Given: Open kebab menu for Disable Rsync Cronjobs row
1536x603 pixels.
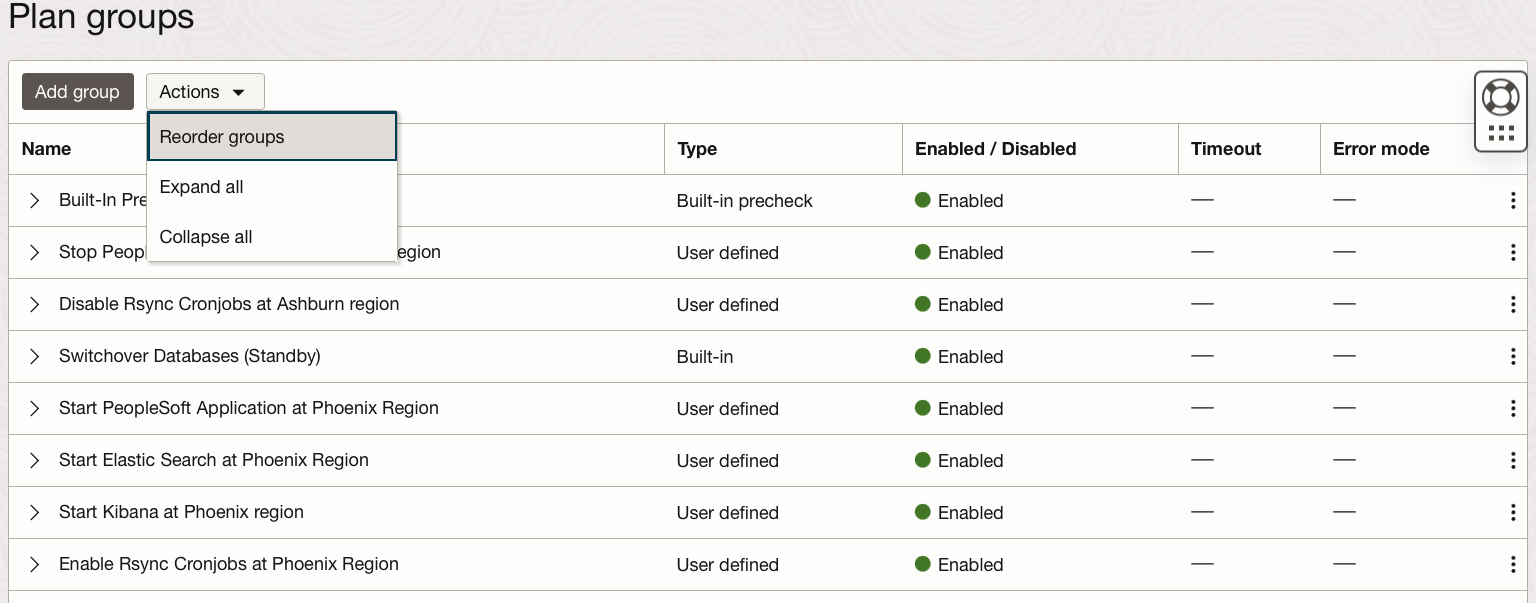Looking at the screenshot, I should click(x=1512, y=305).
